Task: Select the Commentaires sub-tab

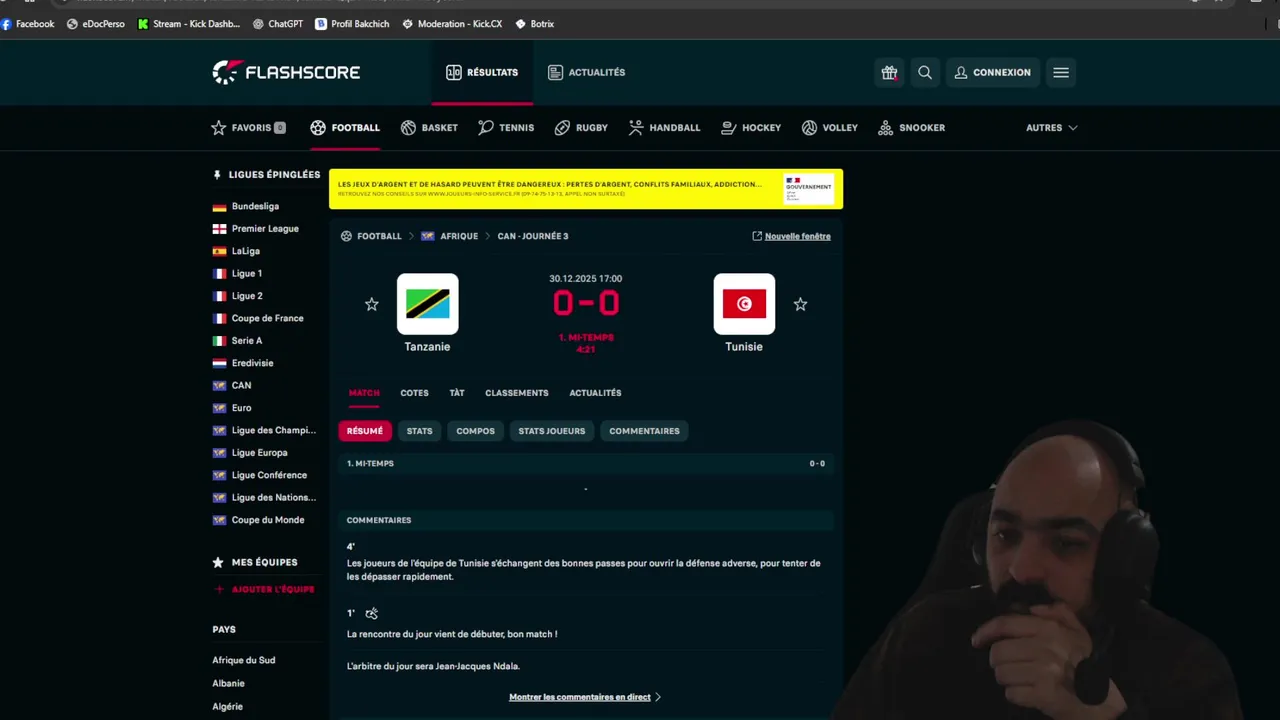Action: [x=644, y=431]
